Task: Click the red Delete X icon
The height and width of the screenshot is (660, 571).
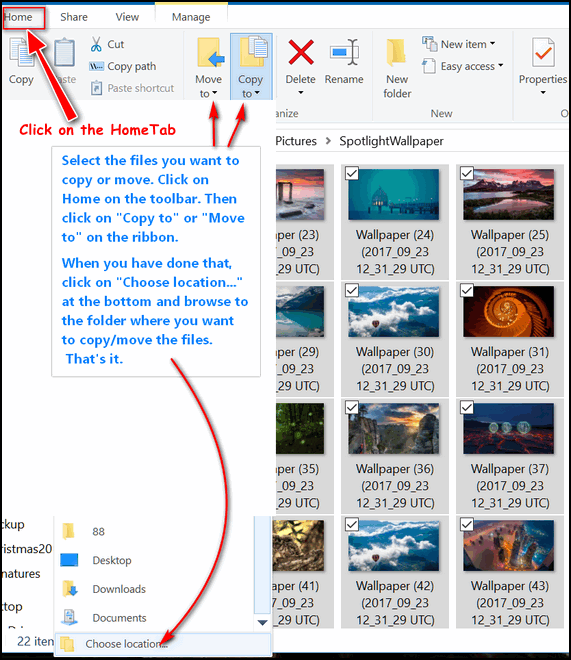Action: click(300, 52)
